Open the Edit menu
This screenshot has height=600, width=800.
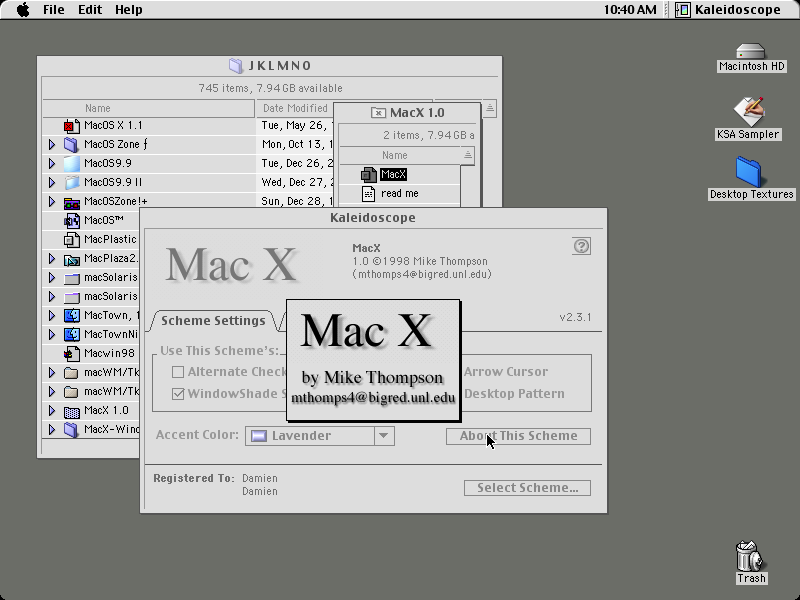(x=90, y=10)
